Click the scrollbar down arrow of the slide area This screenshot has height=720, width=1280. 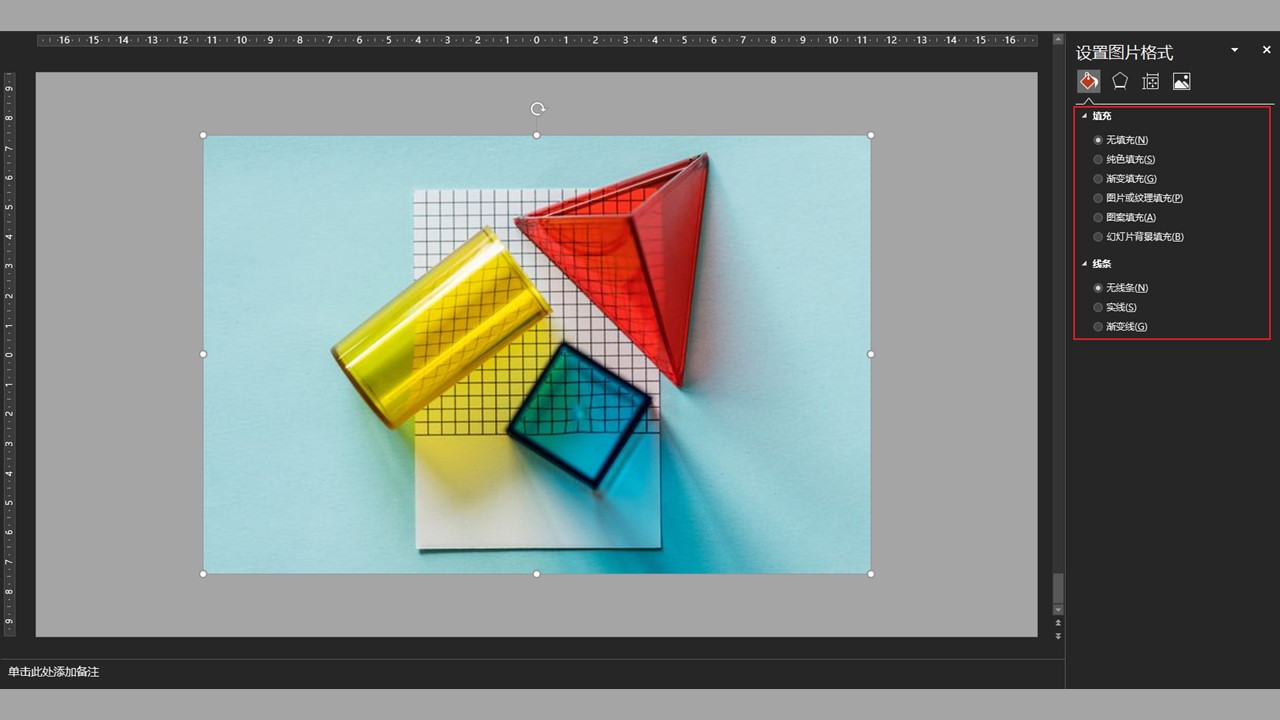[1058, 609]
